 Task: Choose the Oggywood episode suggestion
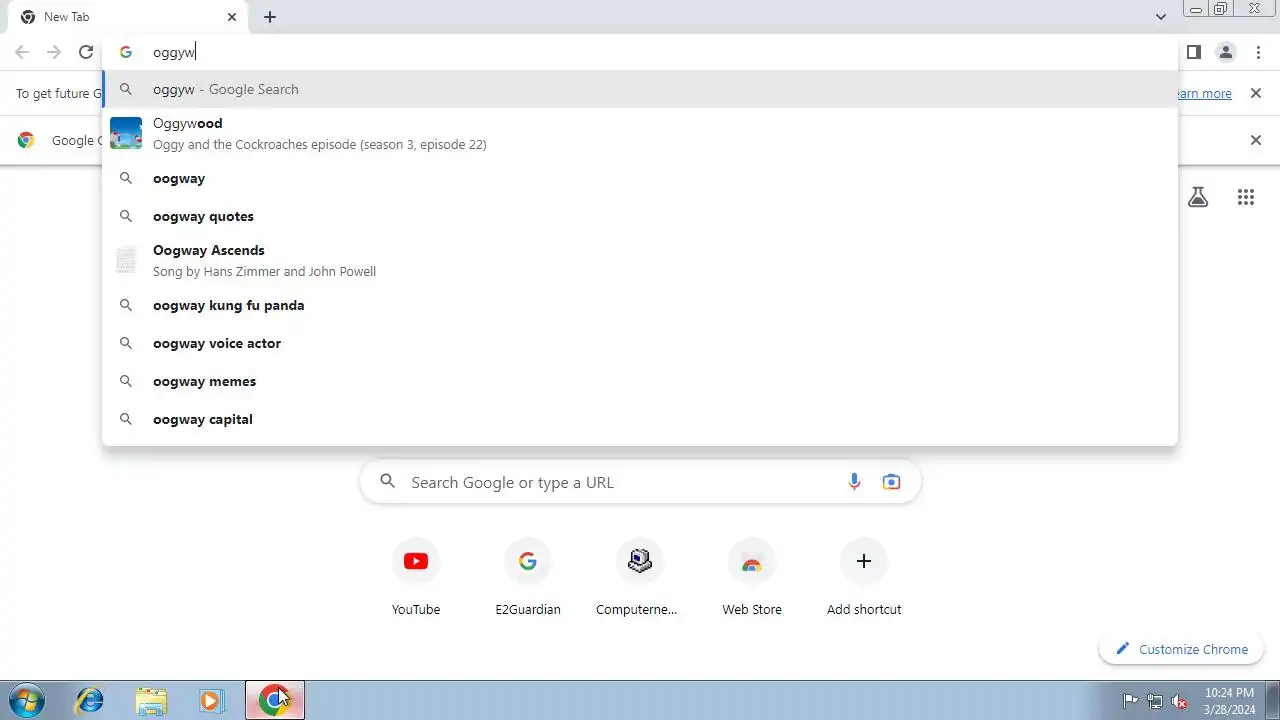click(x=640, y=133)
